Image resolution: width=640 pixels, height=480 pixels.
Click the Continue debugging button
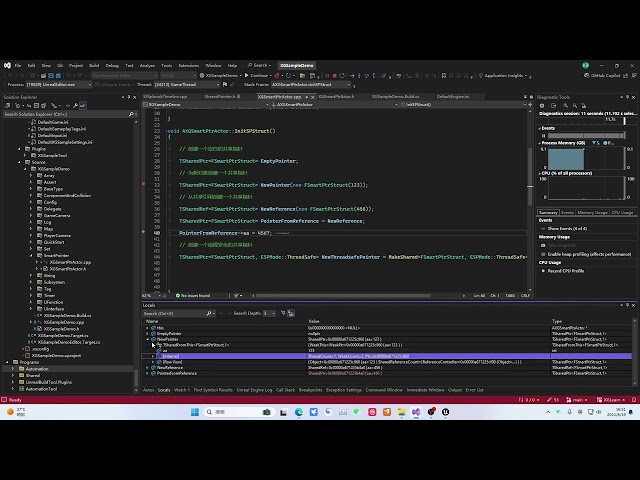click(x=256, y=76)
